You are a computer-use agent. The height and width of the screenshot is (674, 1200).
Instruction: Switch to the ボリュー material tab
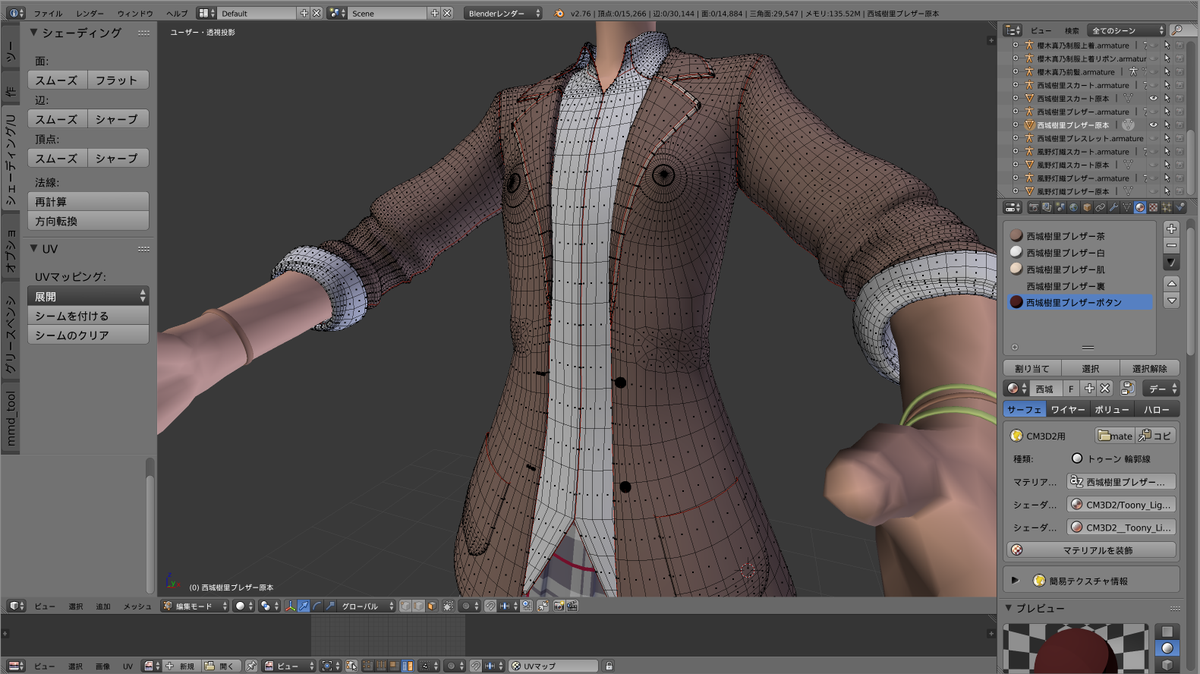tap(1111, 409)
